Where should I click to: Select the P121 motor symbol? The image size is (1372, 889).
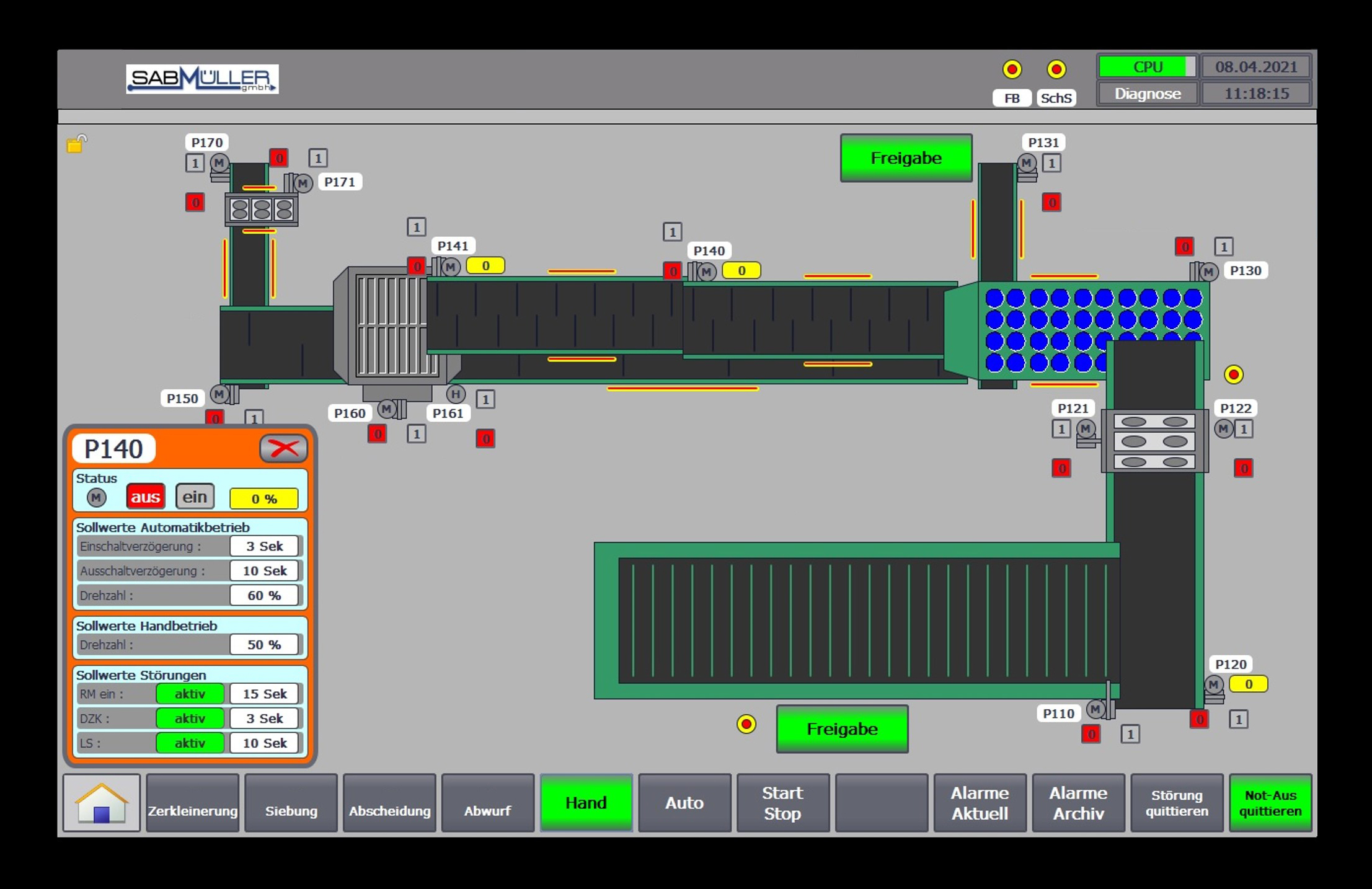[x=1086, y=428]
